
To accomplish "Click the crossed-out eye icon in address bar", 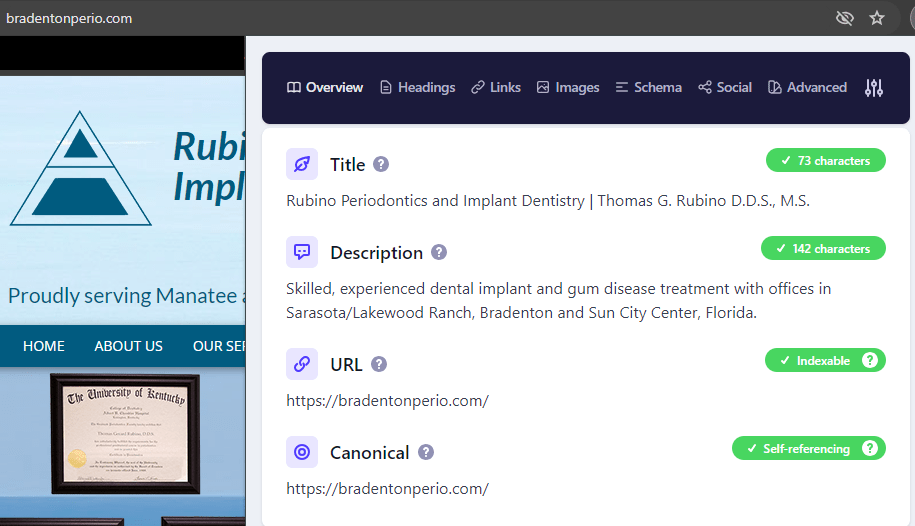I will point(844,18).
